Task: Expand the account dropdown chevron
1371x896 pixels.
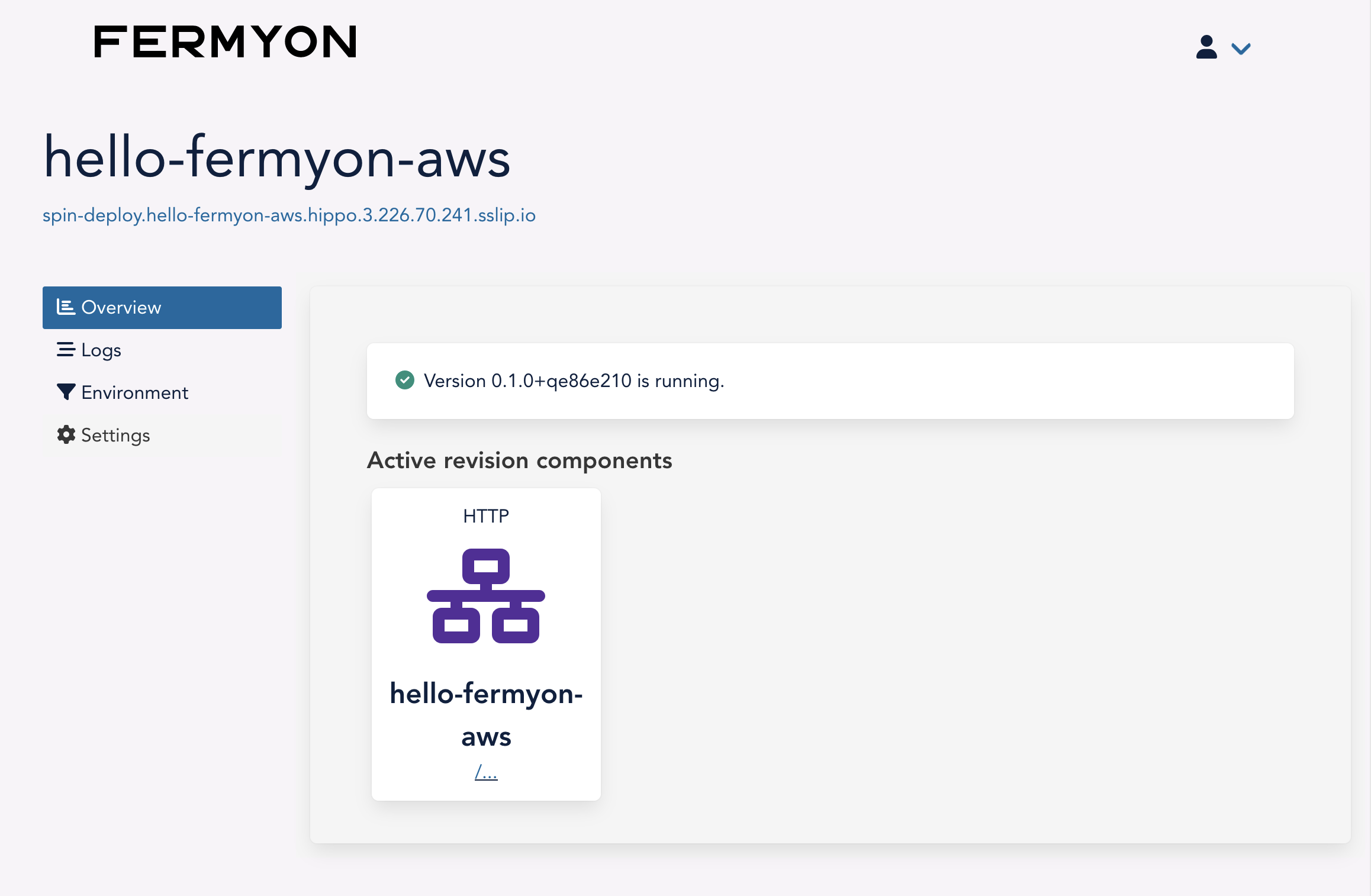Action: 1241,49
